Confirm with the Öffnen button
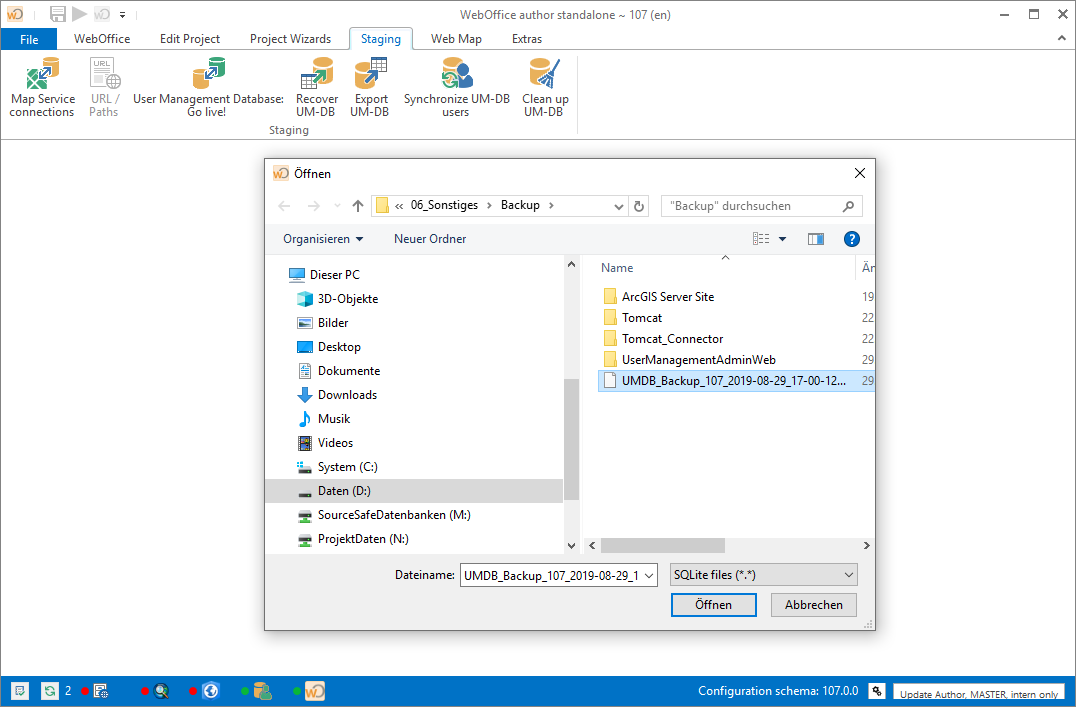This screenshot has width=1076, height=707. click(x=713, y=604)
